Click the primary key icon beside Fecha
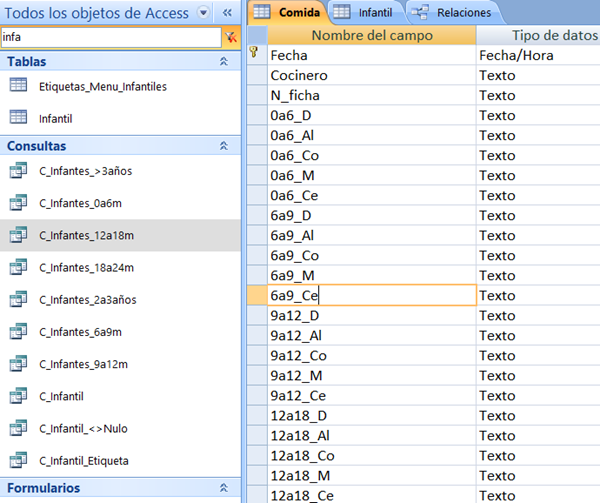The height and width of the screenshot is (503, 600). coord(254,54)
